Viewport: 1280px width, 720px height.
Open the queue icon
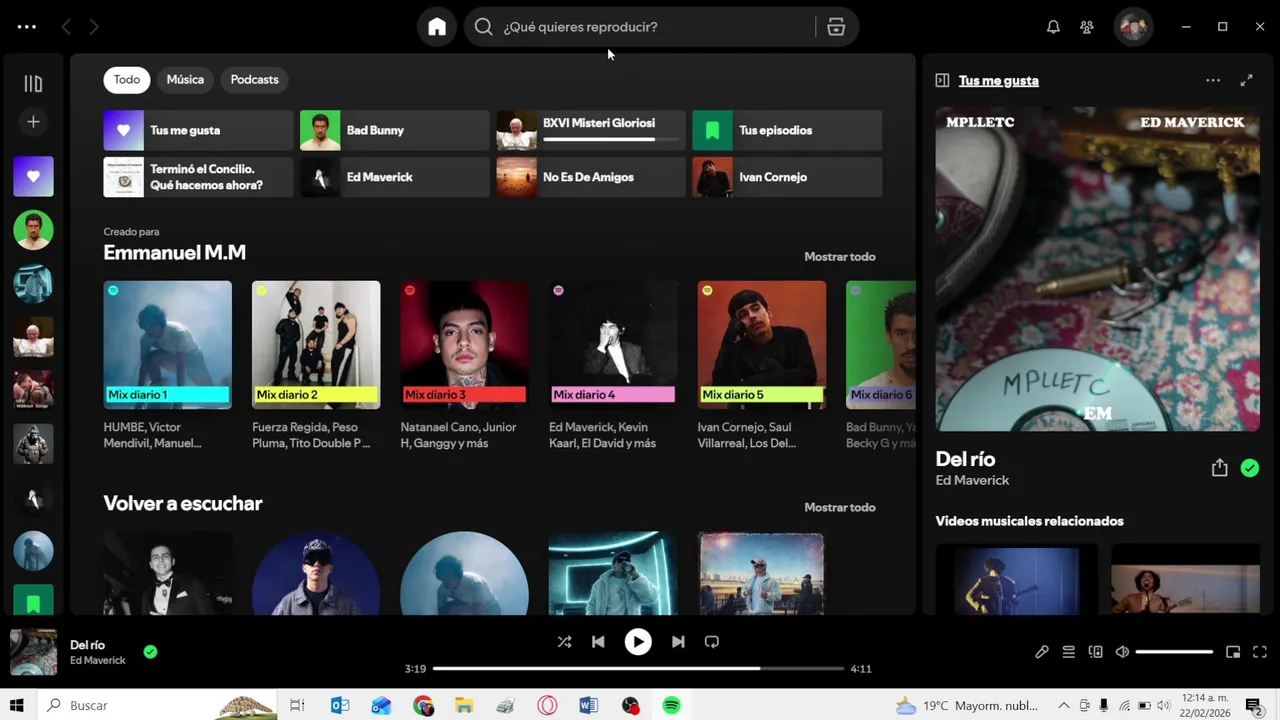pyautogui.click(x=1068, y=652)
